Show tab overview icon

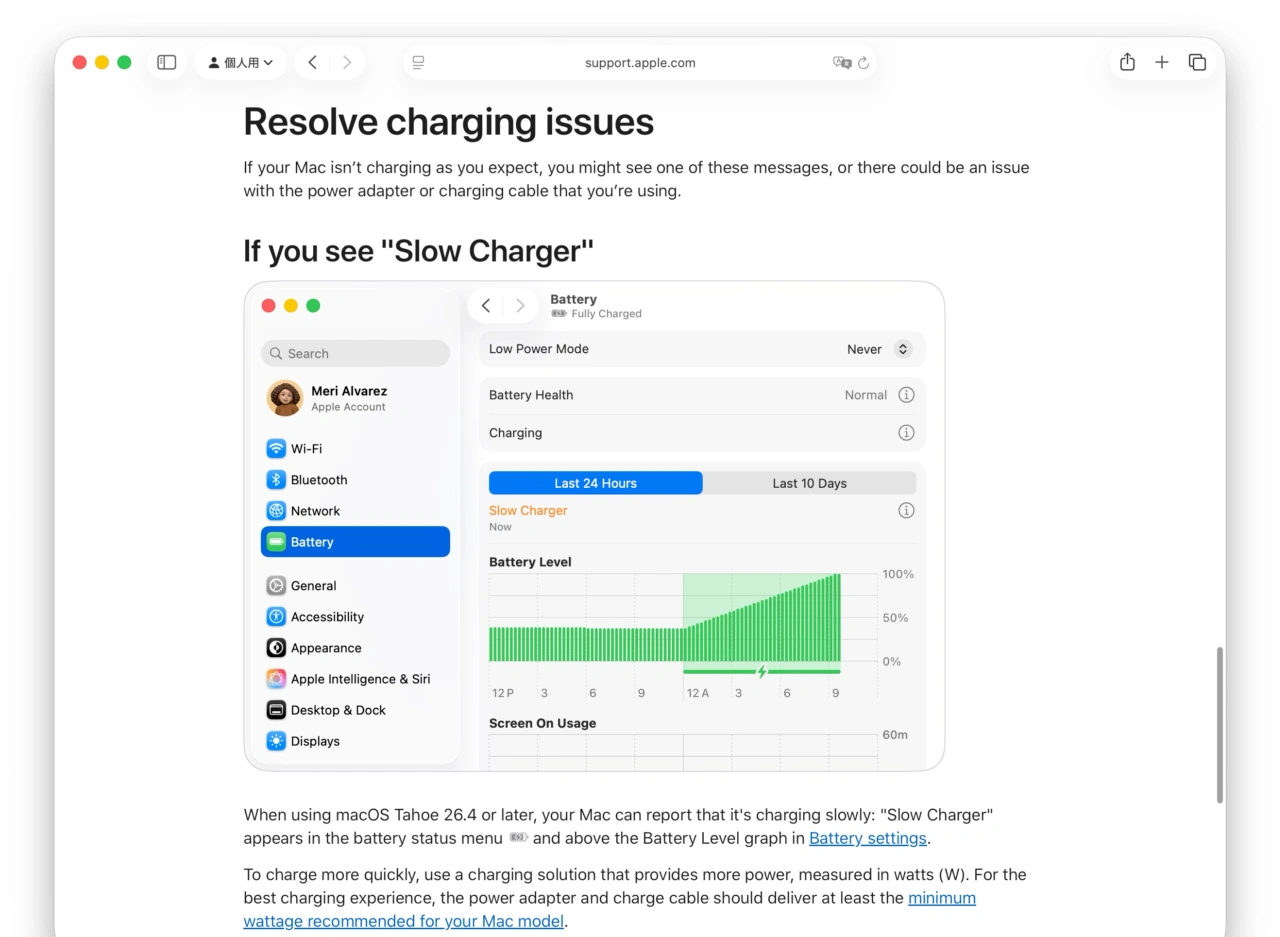1197,62
